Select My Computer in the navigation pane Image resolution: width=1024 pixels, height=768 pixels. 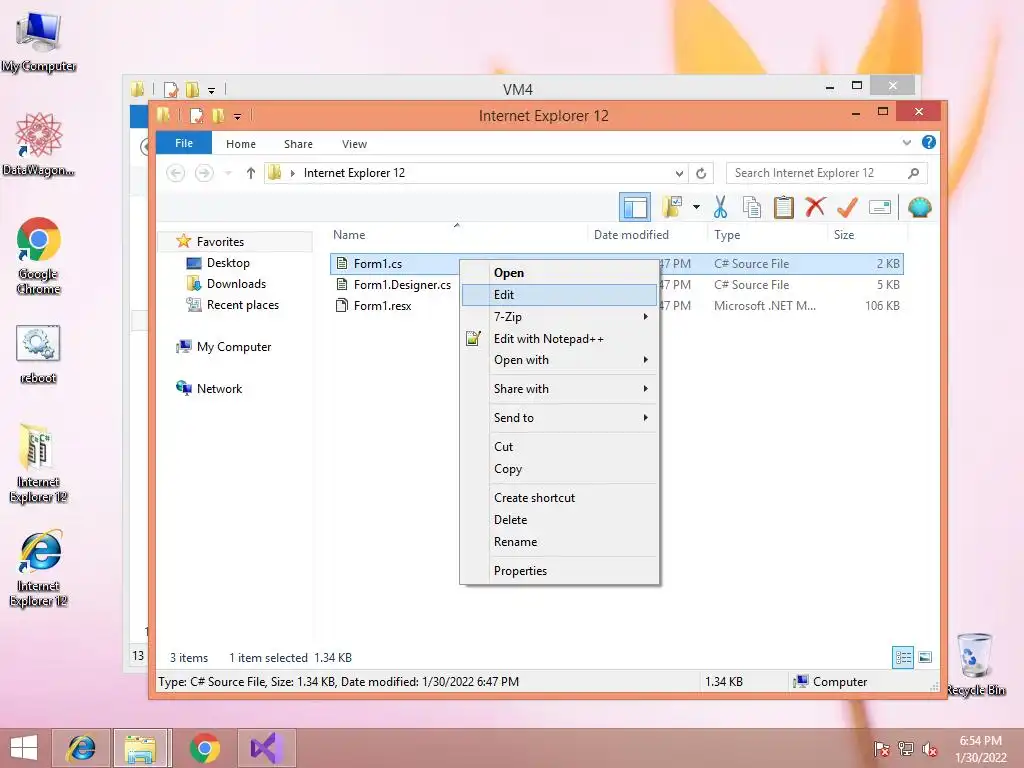pyautogui.click(x=234, y=347)
